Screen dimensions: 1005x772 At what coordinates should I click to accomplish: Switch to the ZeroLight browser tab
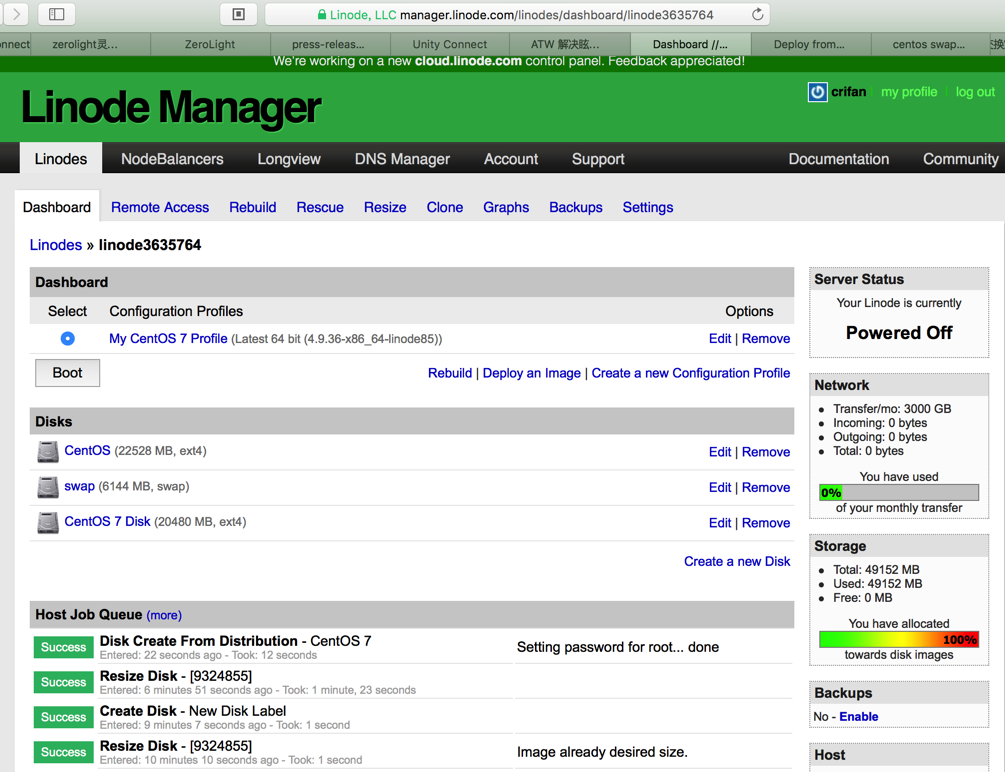(210, 44)
